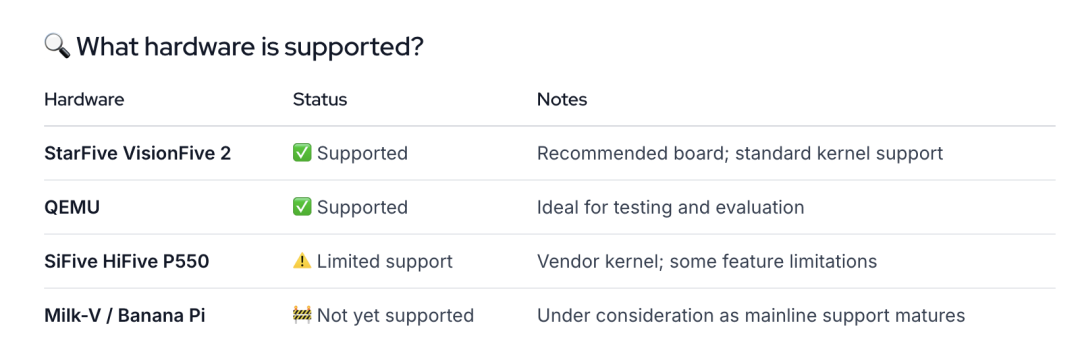Click the Hardware column header
The height and width of the screenshot is (364, 1080).
pyautogui.click(x=84, y=99)
